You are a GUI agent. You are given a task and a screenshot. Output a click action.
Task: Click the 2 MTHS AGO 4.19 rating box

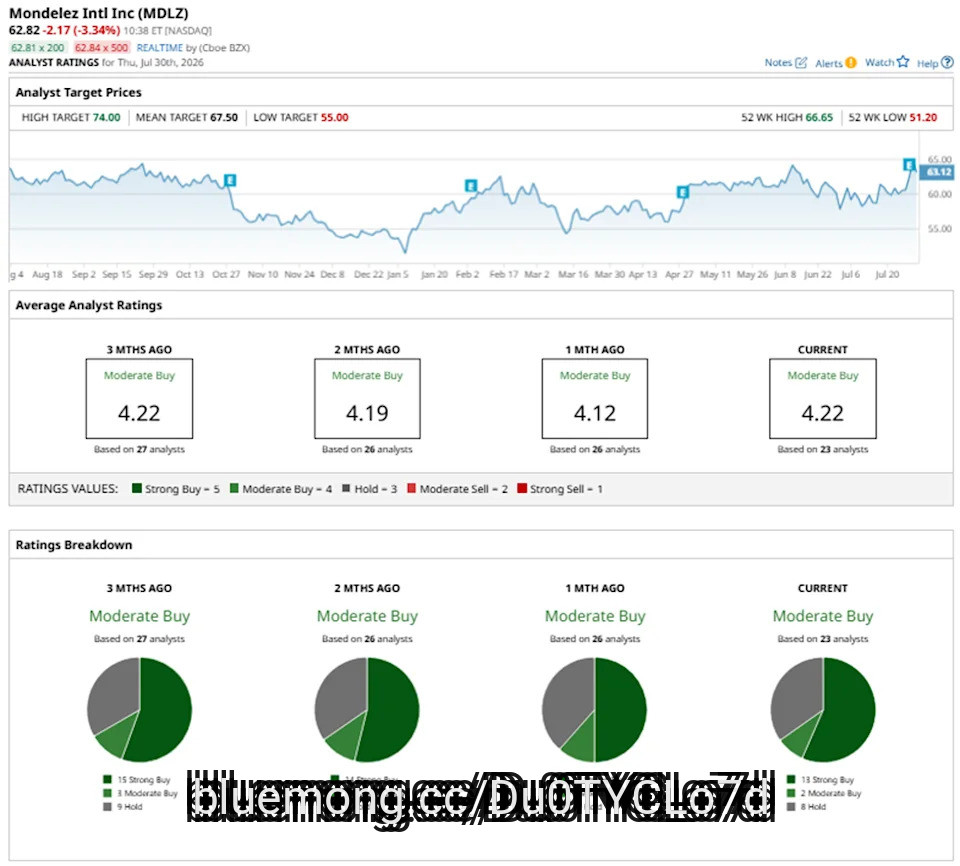pos(367,399)
